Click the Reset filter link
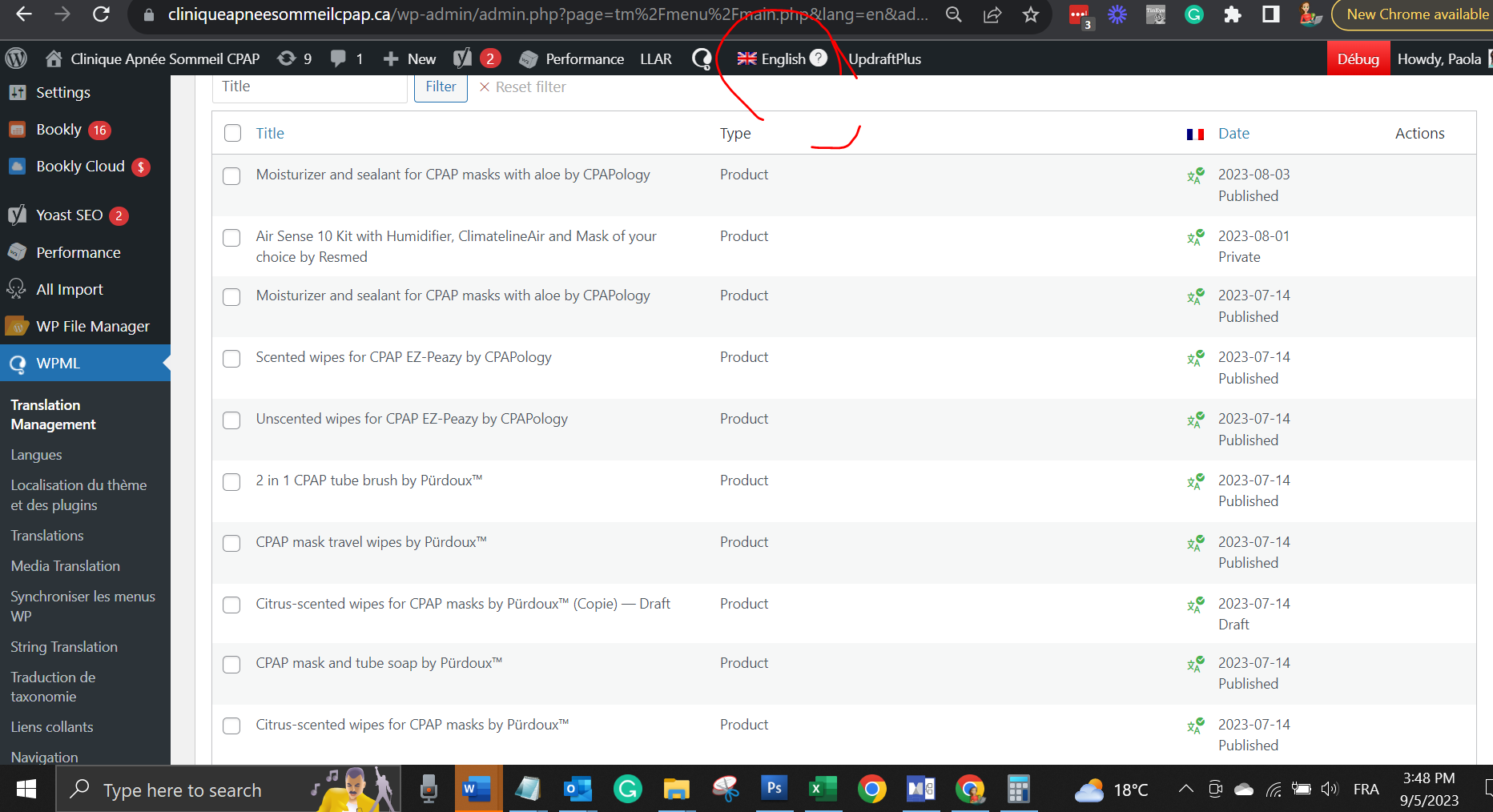Image resolution: width=1493 pixels, height=812 pixels. pyautogui.click(x=523, y=86)
